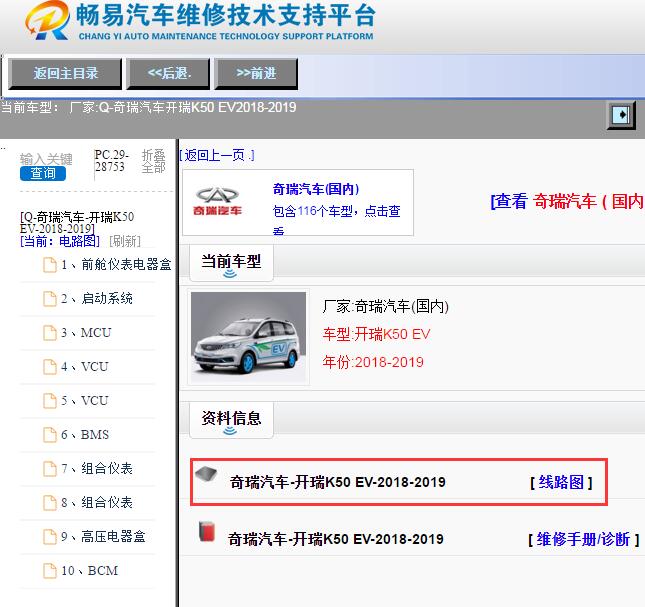Collapse all items via 折叠全部
Screen dimensions: 645x607
coord(153,161)
